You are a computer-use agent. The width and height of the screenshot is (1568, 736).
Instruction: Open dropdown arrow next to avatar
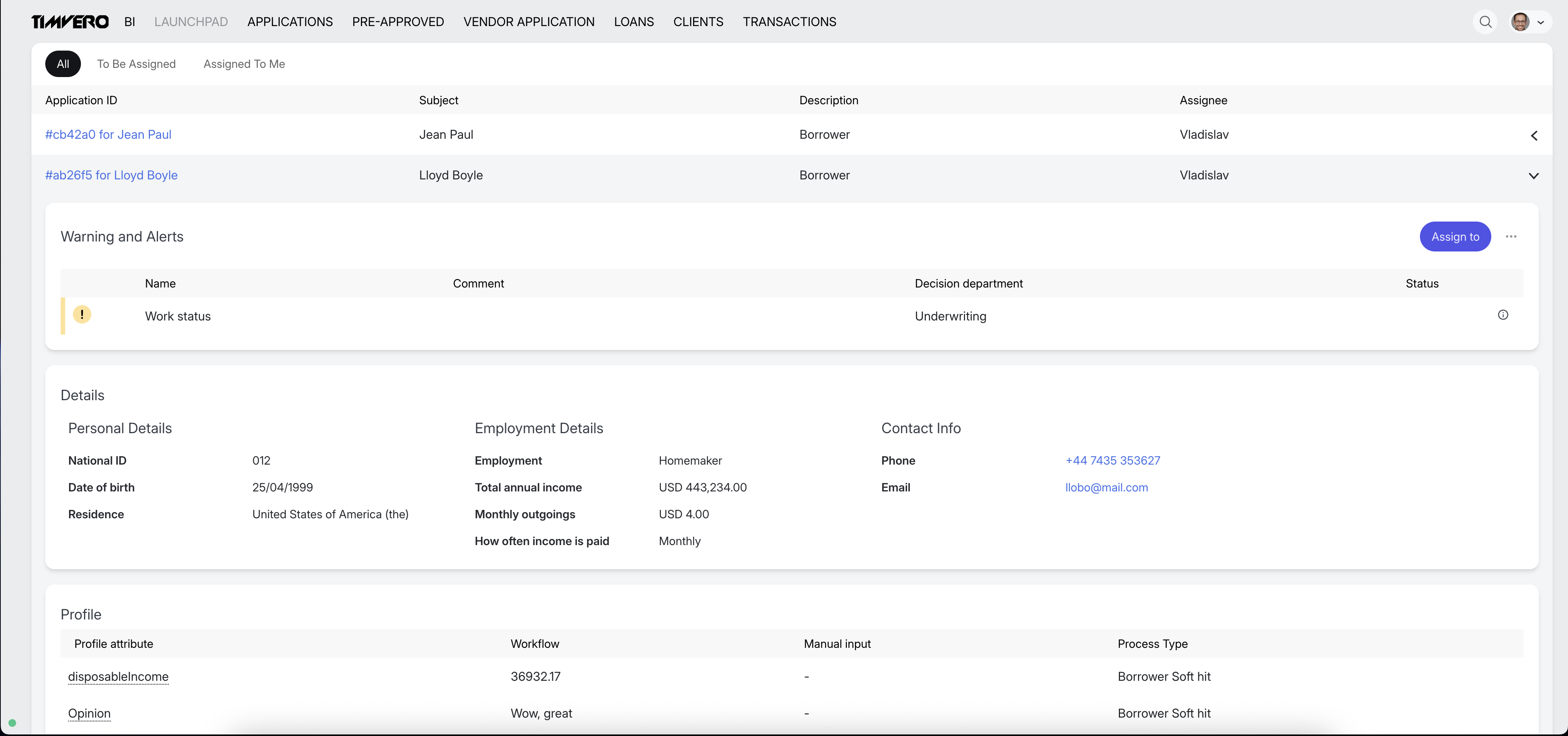1541,23
